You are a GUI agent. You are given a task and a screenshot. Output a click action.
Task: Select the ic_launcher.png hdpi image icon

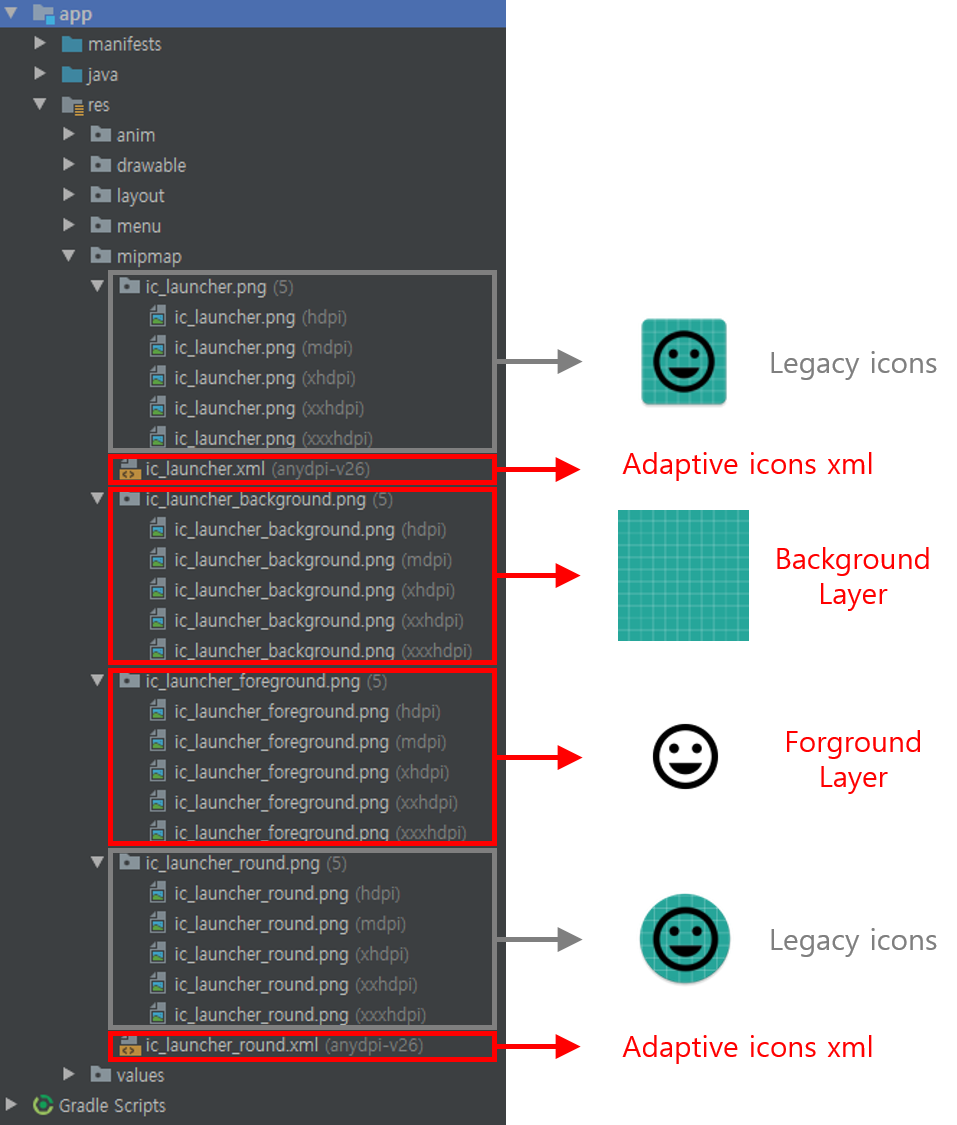[x=157, y=316]
